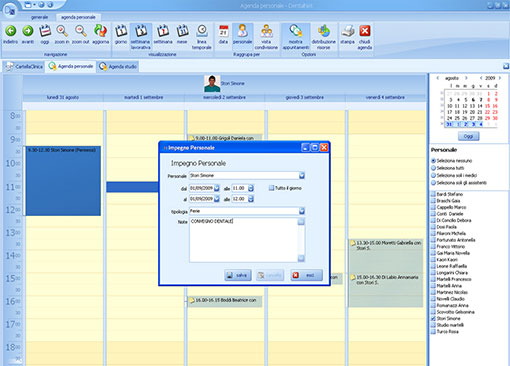Screen dimensions: 510x366
Task: Select the Seleziona tutti radio button
Action: click(434, 168)
